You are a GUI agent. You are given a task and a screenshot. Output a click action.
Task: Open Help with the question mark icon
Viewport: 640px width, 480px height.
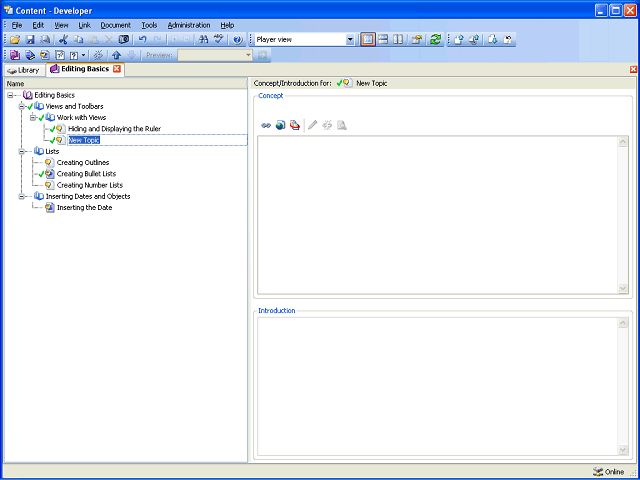(238, 40)
